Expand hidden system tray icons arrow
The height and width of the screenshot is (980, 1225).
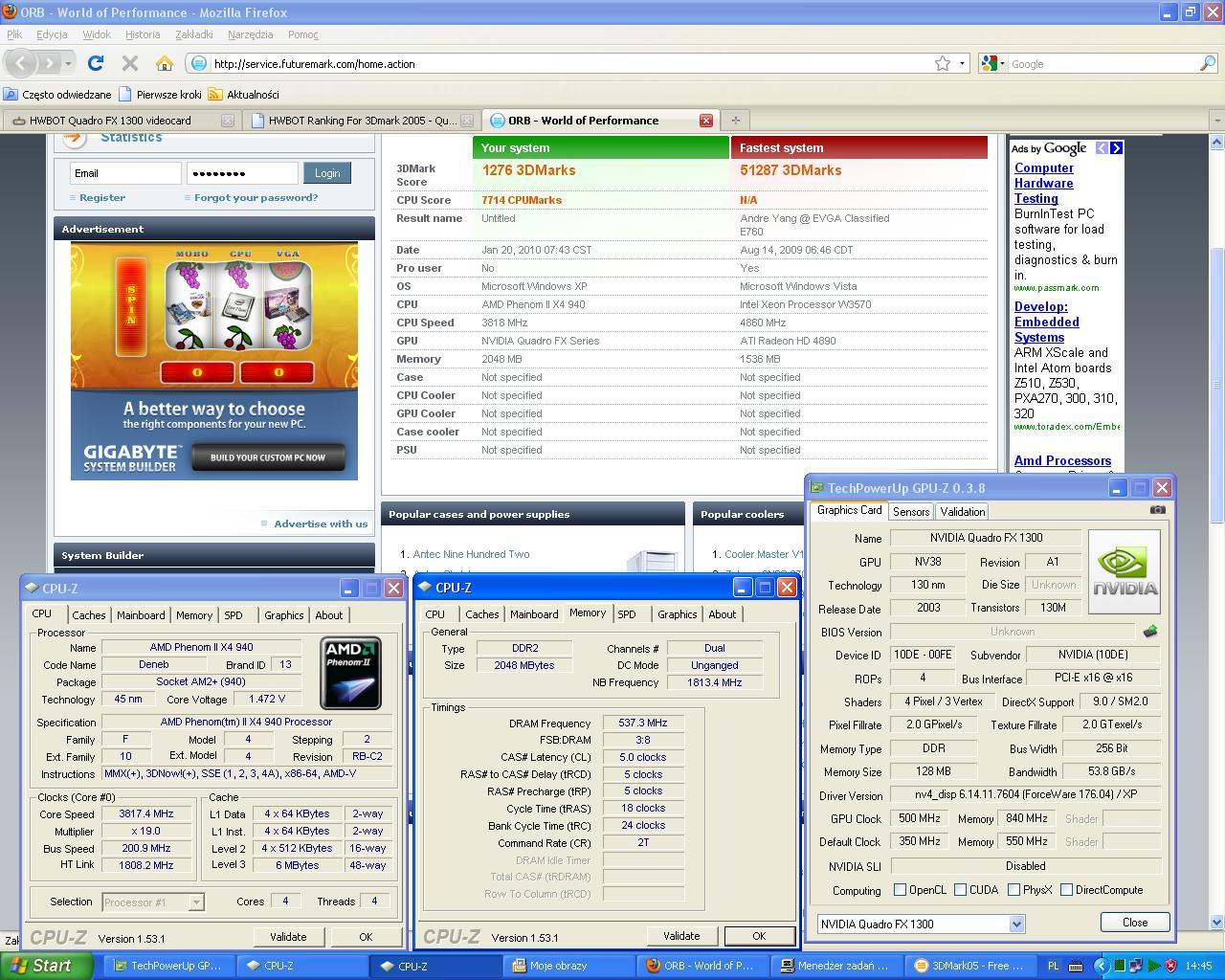(1101, 966)
